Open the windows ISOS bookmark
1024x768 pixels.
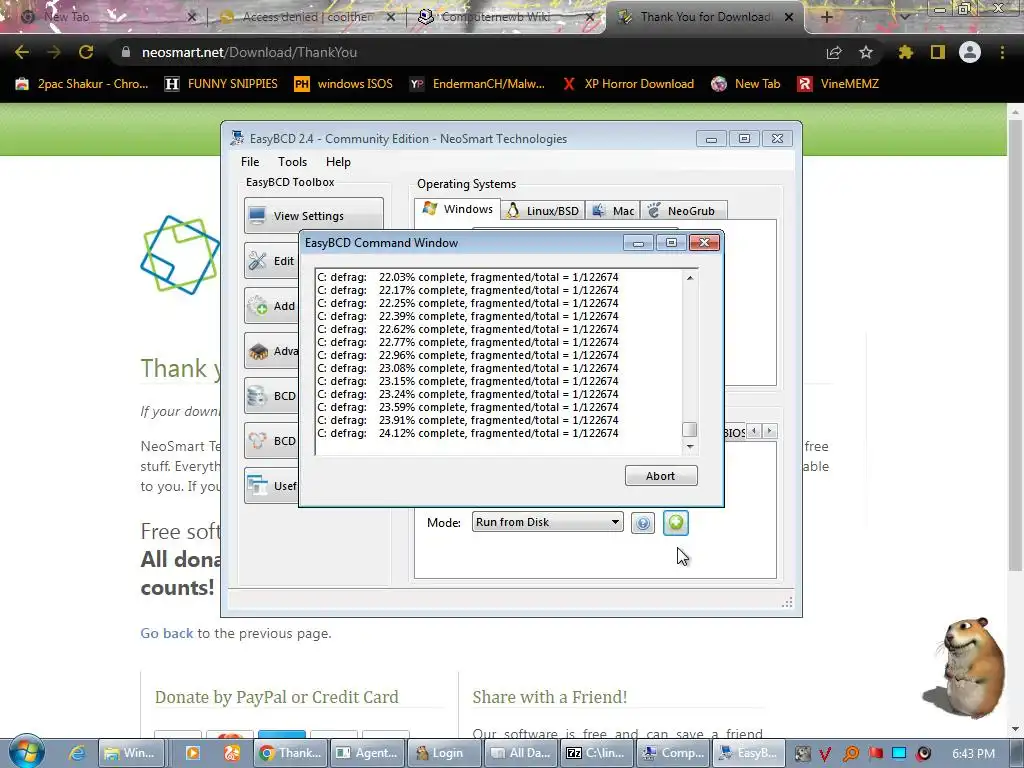344,84
